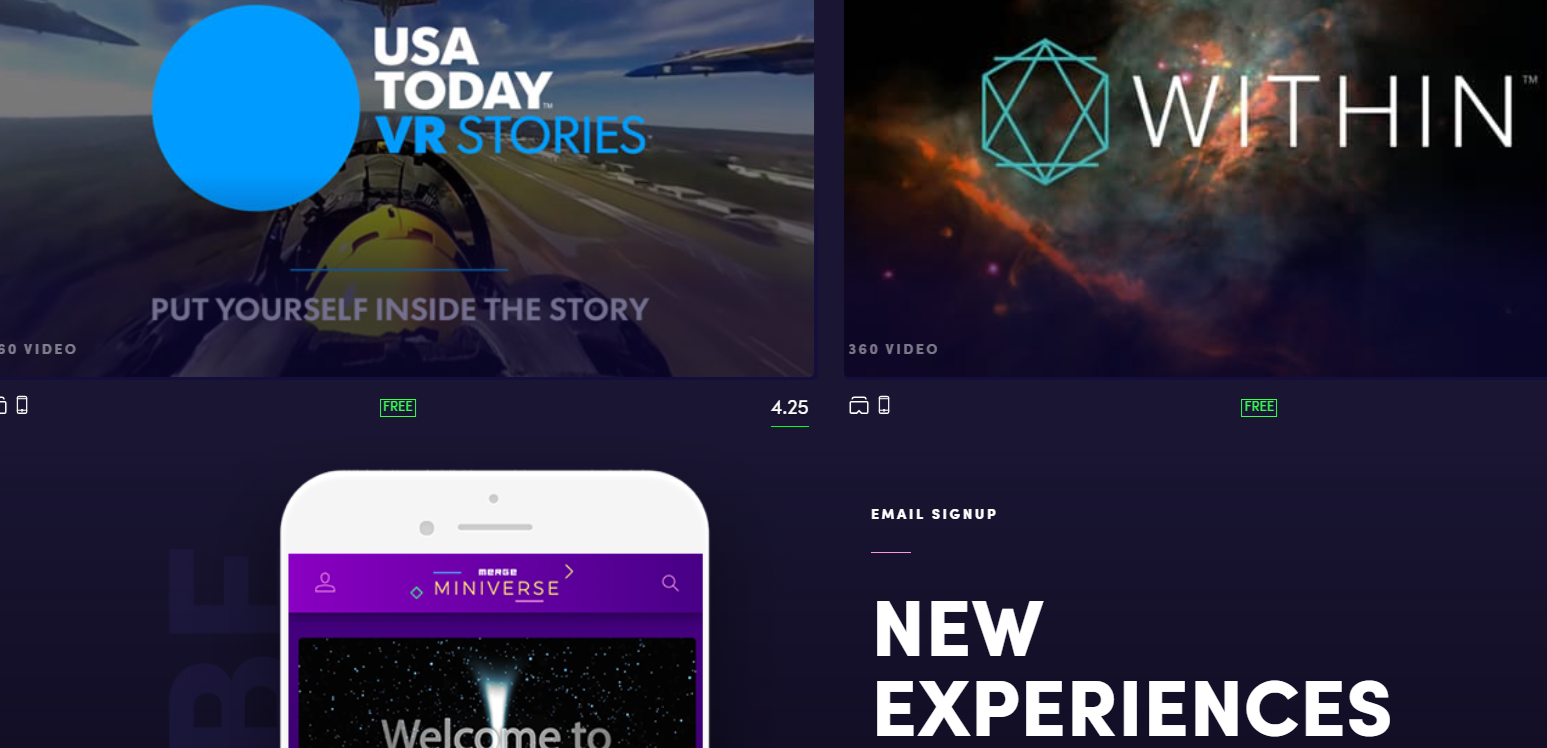Image resolution: width=1547 pixels, height=748 pixels.
Task: Click the Merge Miniverse logo text
Action: point(496,584)
